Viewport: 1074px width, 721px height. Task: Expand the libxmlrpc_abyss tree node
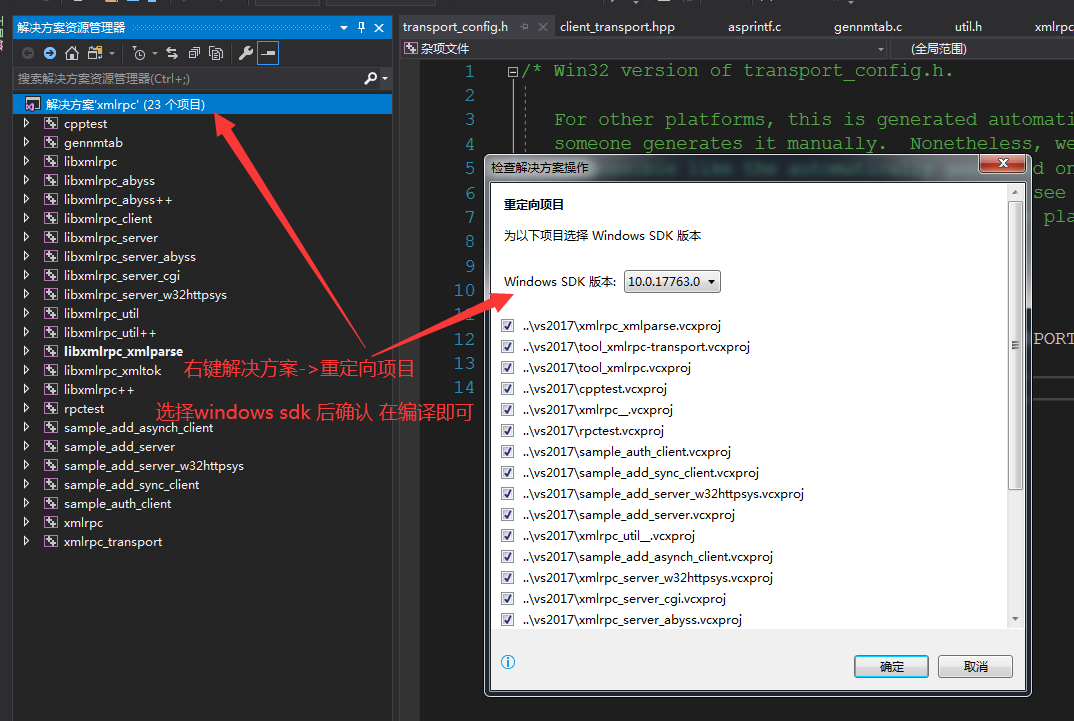point(25,180)
